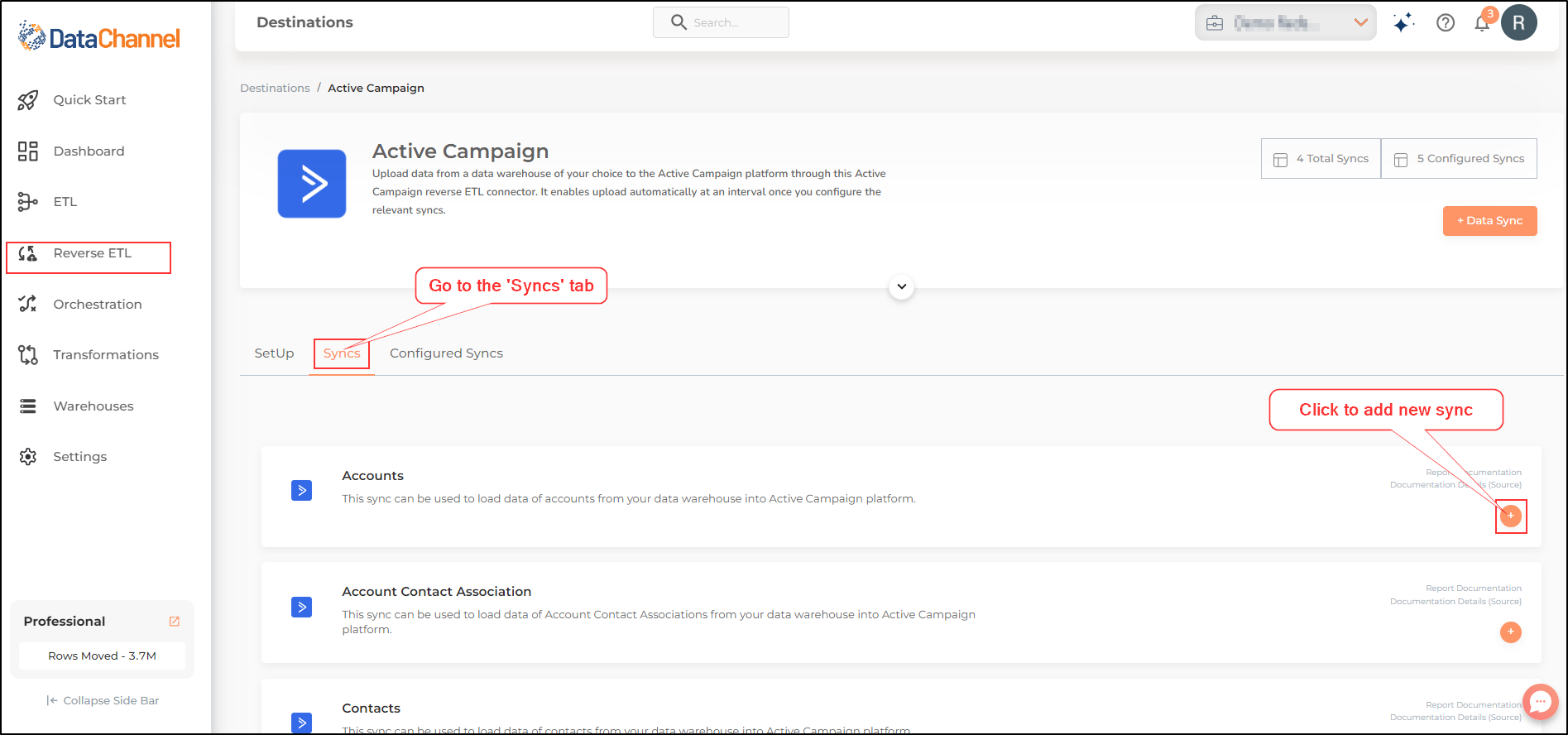Select the Orchestration icon
This screenshot has height=735, width=1568.
pos(28,304)
